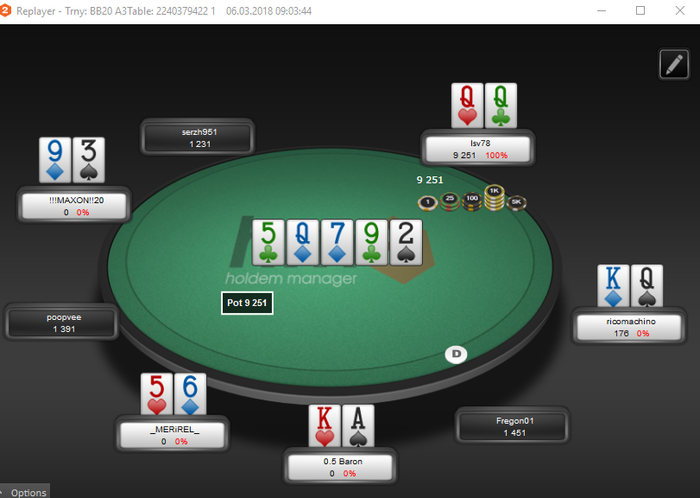Click 0.5 Baron's Ace of spades card
This screenshot has height=498, width=700.
pos(358,426)
